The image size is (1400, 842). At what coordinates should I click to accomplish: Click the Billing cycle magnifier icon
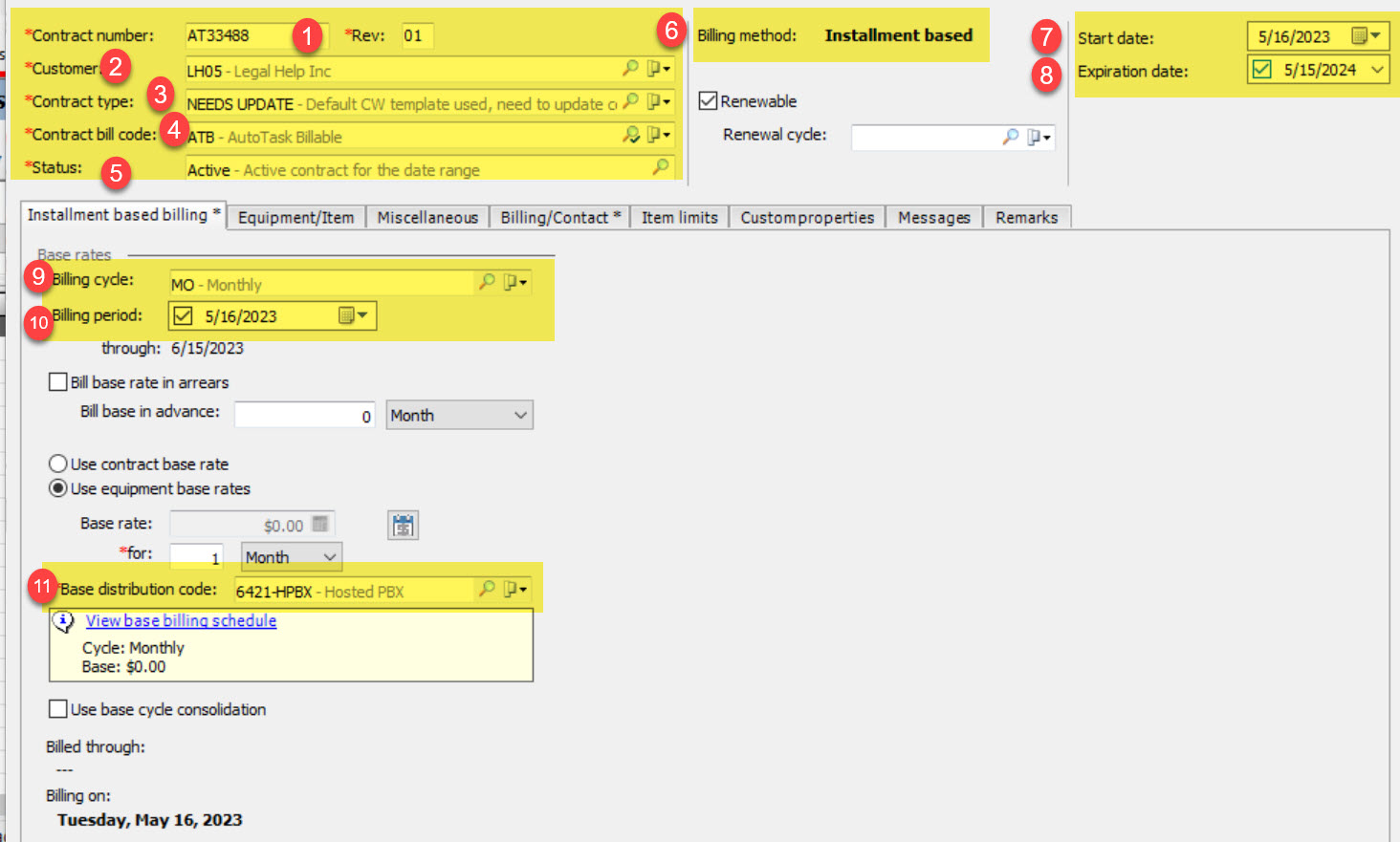[x=487, y=282]
